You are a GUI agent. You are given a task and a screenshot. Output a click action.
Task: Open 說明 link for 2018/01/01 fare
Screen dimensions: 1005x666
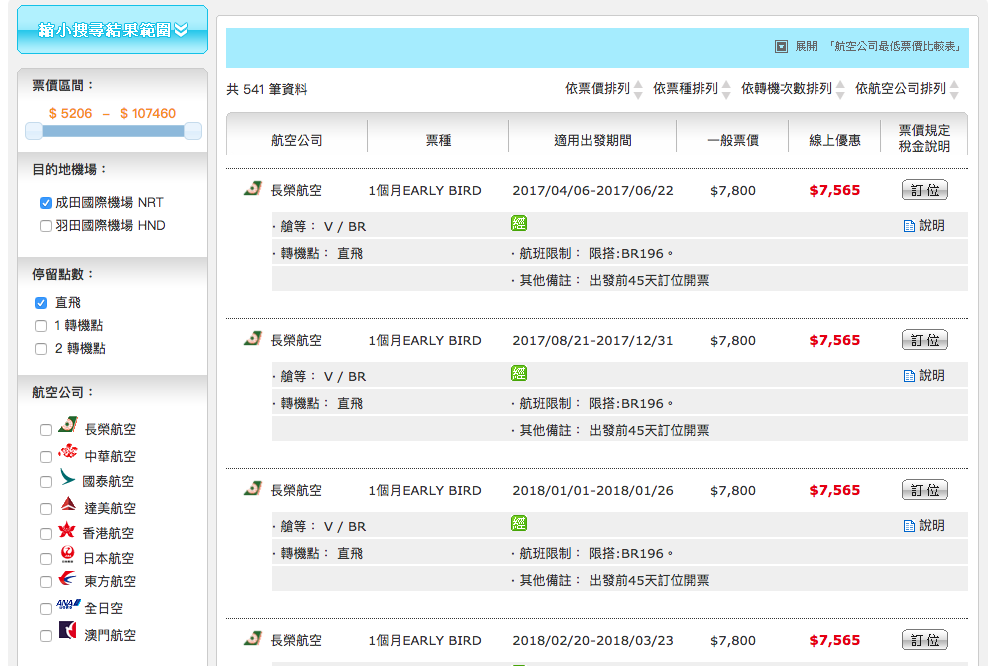[924, 526]
